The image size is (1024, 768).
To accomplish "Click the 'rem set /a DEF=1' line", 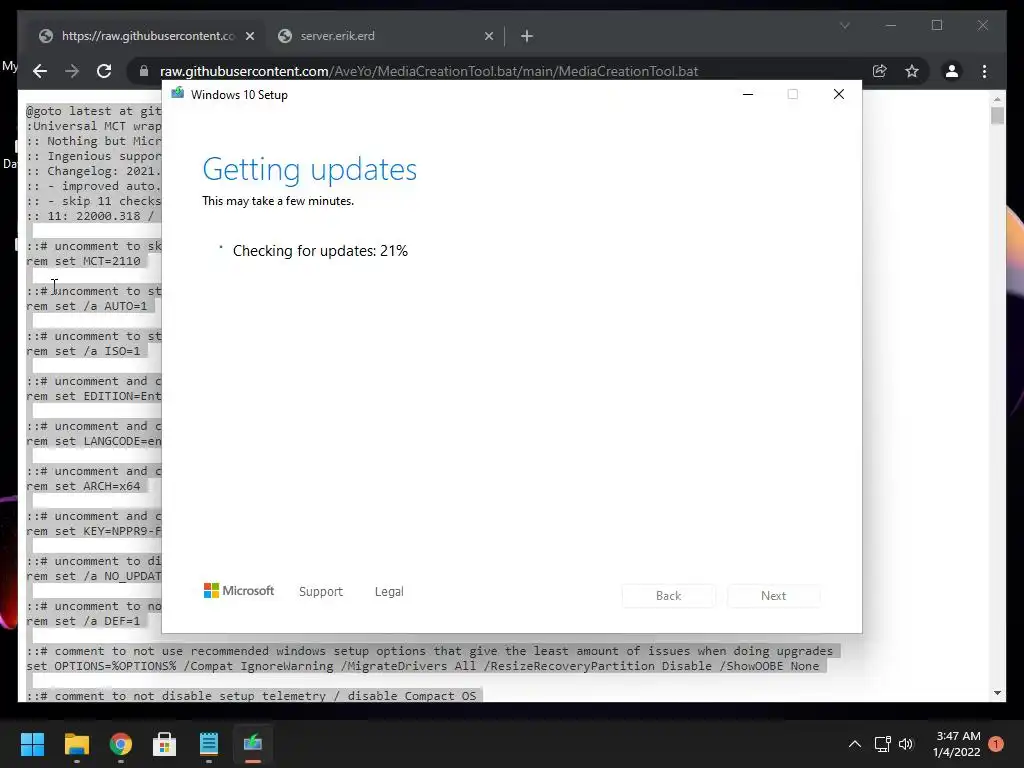I will 83,622.
